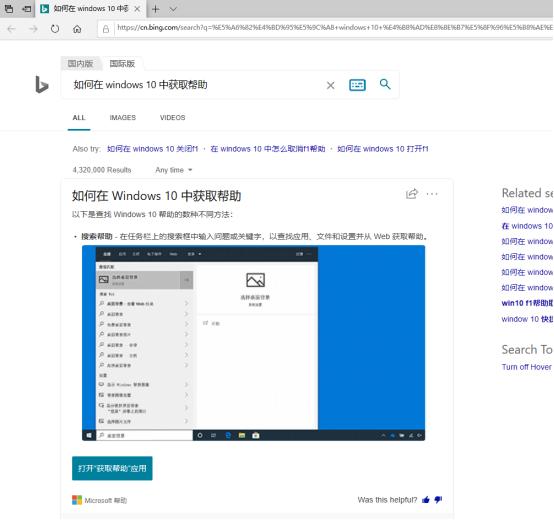The width and height of the screenshot is (554, 520).
Task: Click the Windows search screenshot image
Action: (x=253, y=343)
